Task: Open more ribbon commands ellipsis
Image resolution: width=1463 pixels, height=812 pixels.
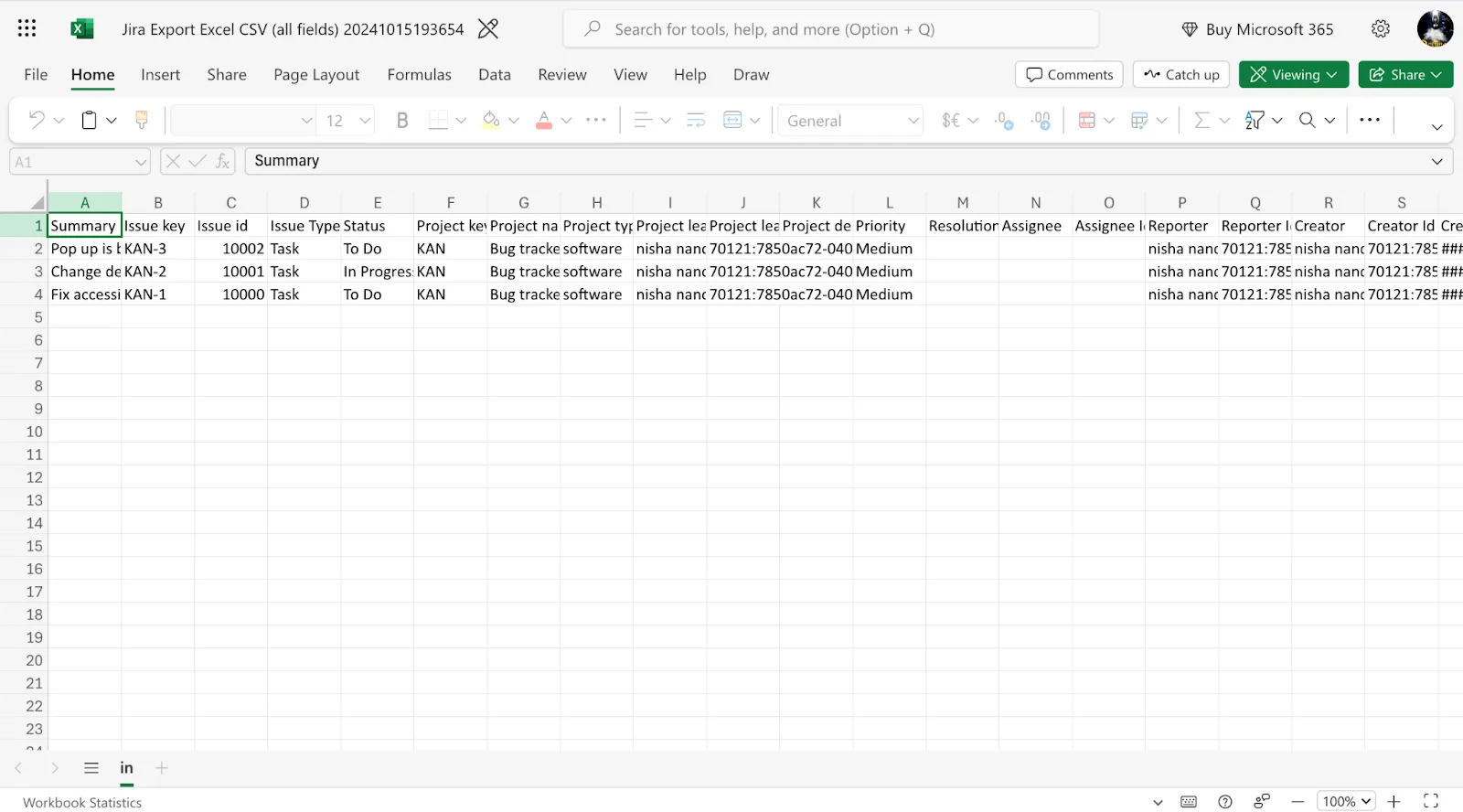Action: pos(1370,120)
